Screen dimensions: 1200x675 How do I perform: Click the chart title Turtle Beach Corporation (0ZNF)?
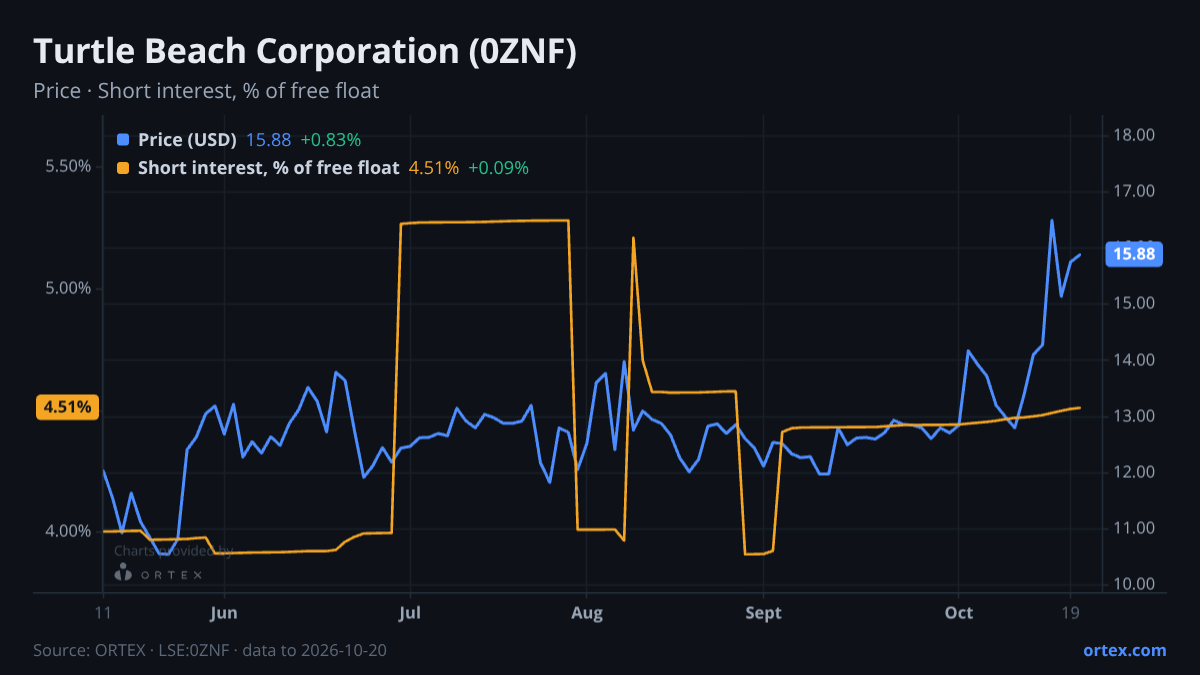(305, 52)
